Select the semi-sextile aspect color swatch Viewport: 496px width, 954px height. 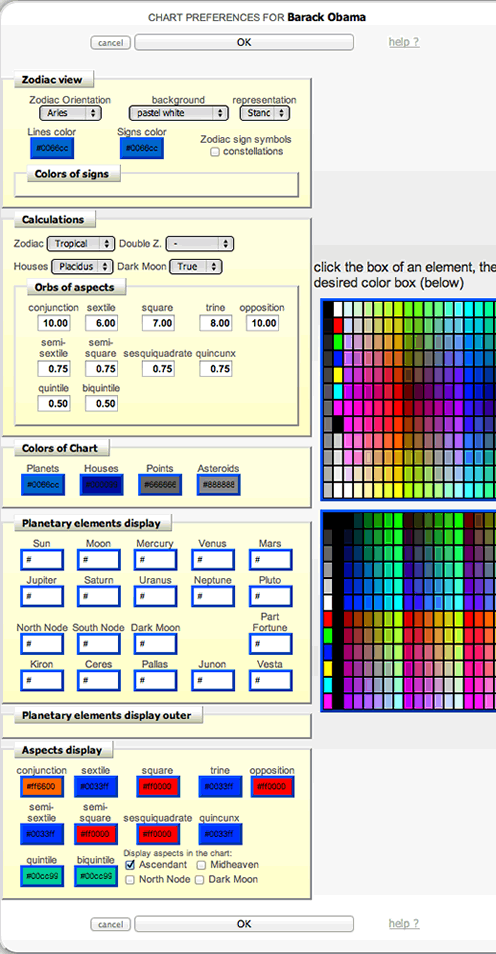(41, 834)
